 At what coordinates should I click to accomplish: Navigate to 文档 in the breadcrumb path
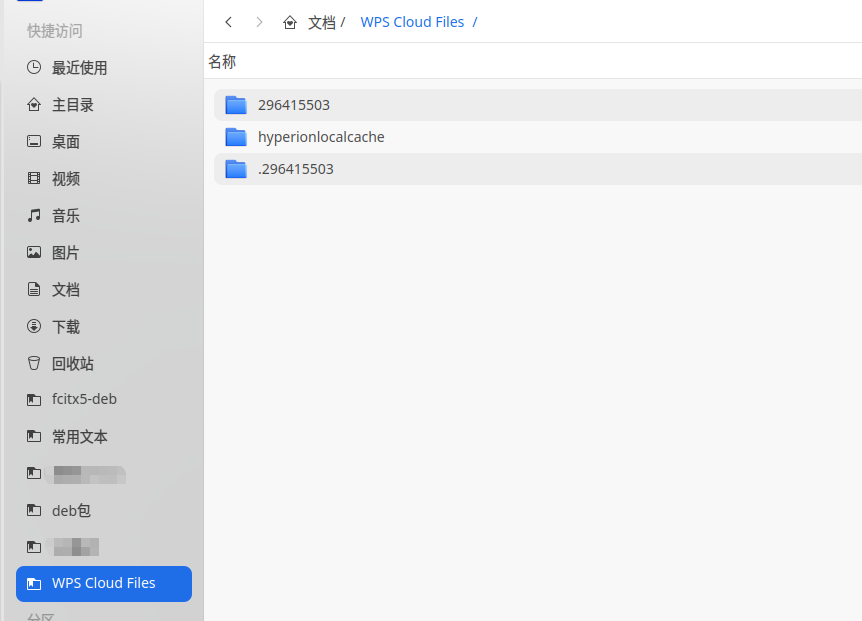pos(322,23)
